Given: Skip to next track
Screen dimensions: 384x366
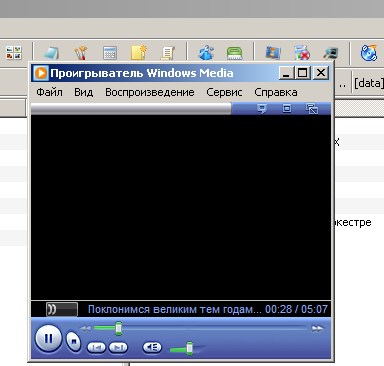Looking at the screenshot, I should (x=118, y=348).
